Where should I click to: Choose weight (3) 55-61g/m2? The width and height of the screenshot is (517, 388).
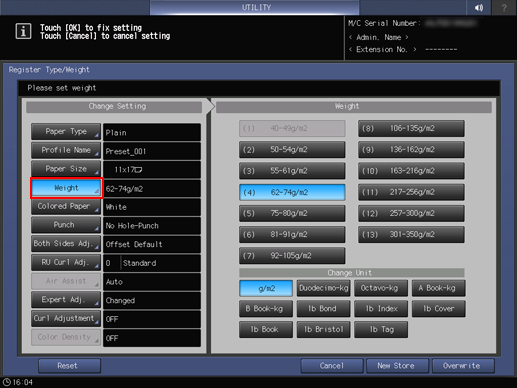(292, 171)
